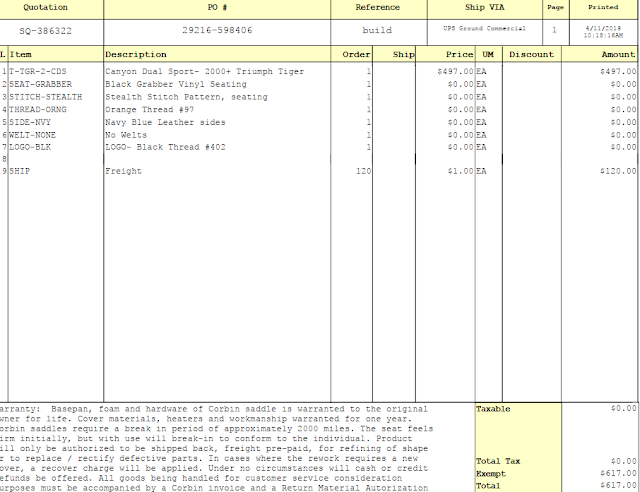Select item code SHIP
The image size is (640, 492).
point(19,171)
